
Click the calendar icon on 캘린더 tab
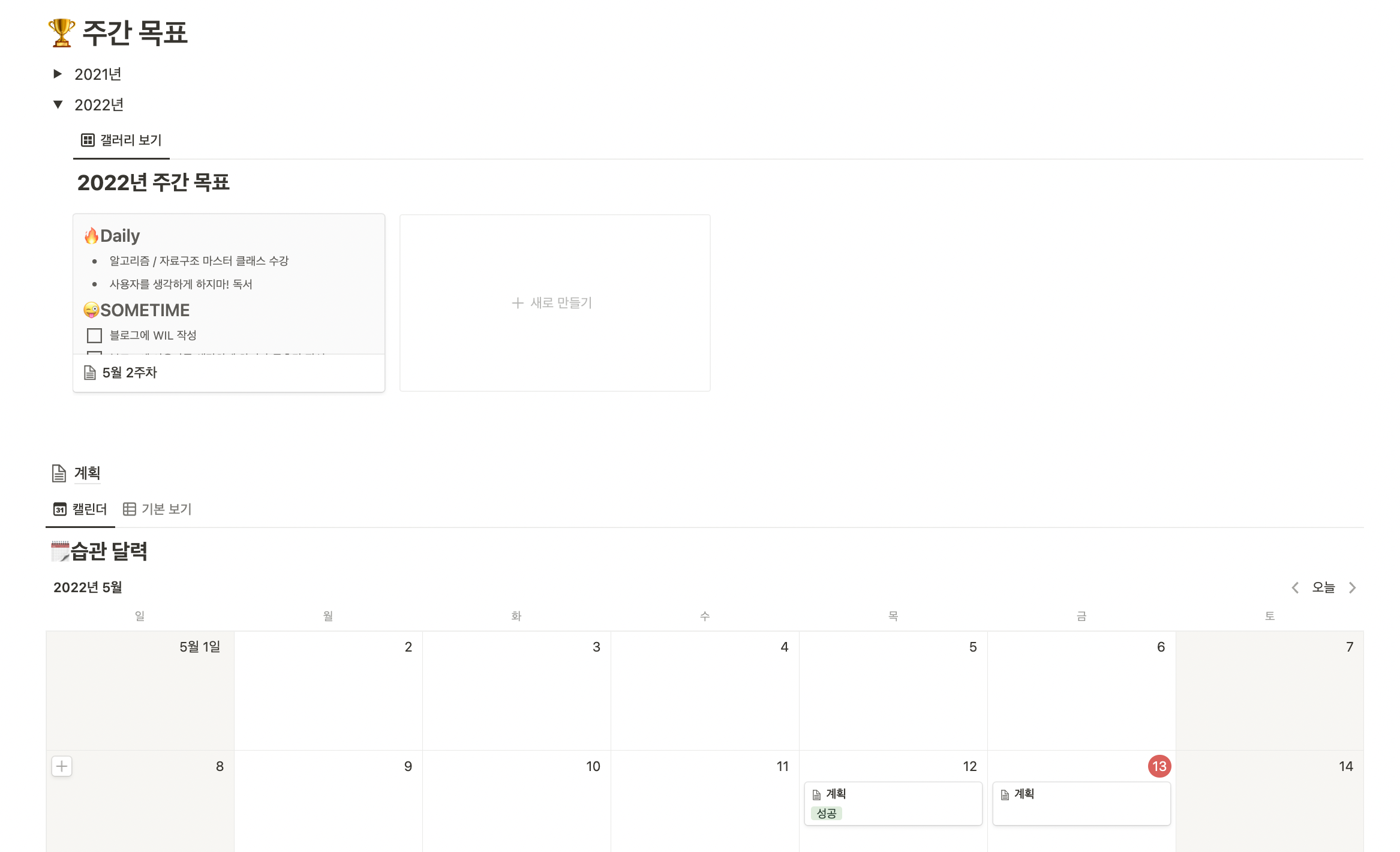[59, 509]
